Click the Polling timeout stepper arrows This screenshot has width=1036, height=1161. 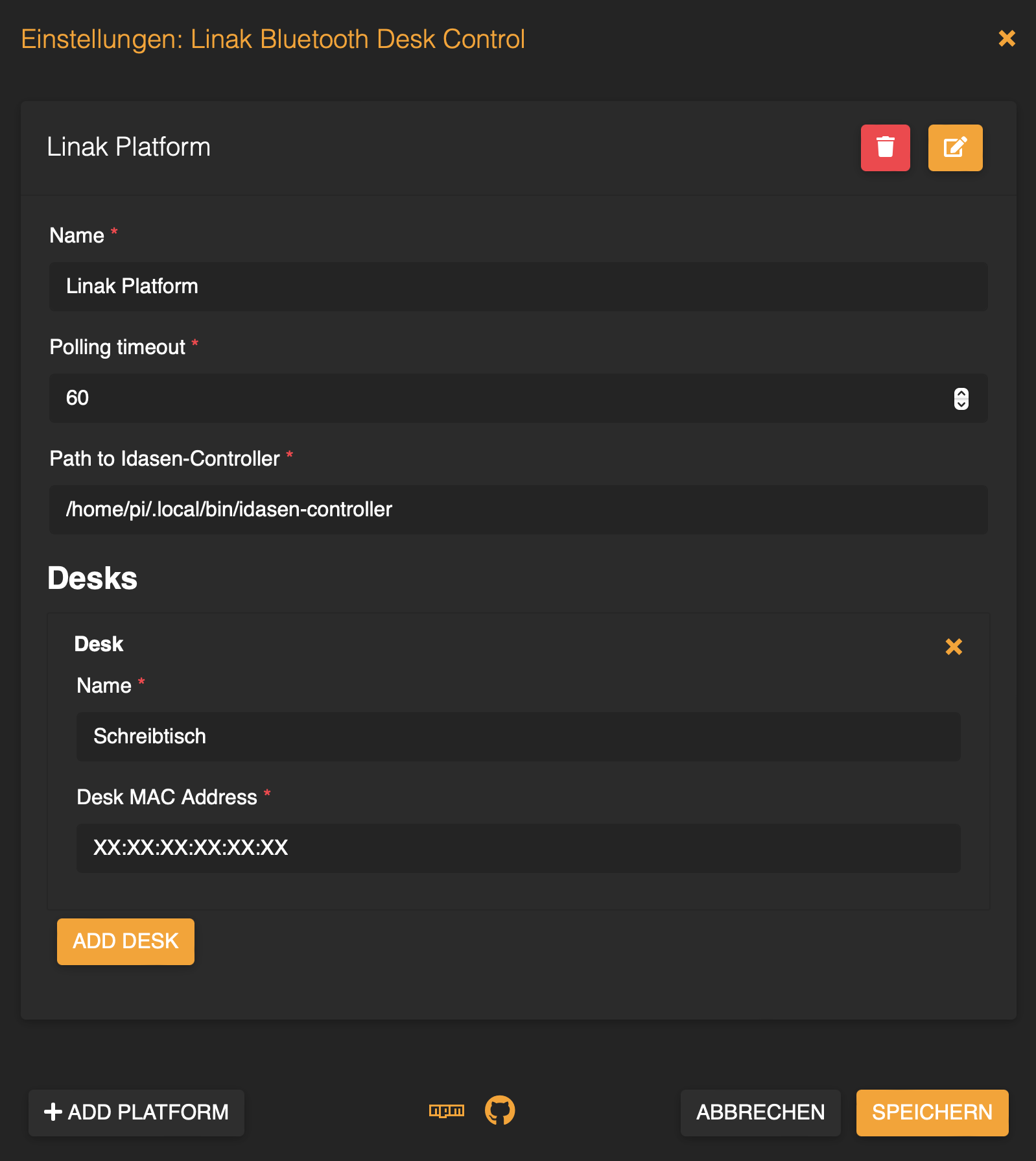[961, 398]
